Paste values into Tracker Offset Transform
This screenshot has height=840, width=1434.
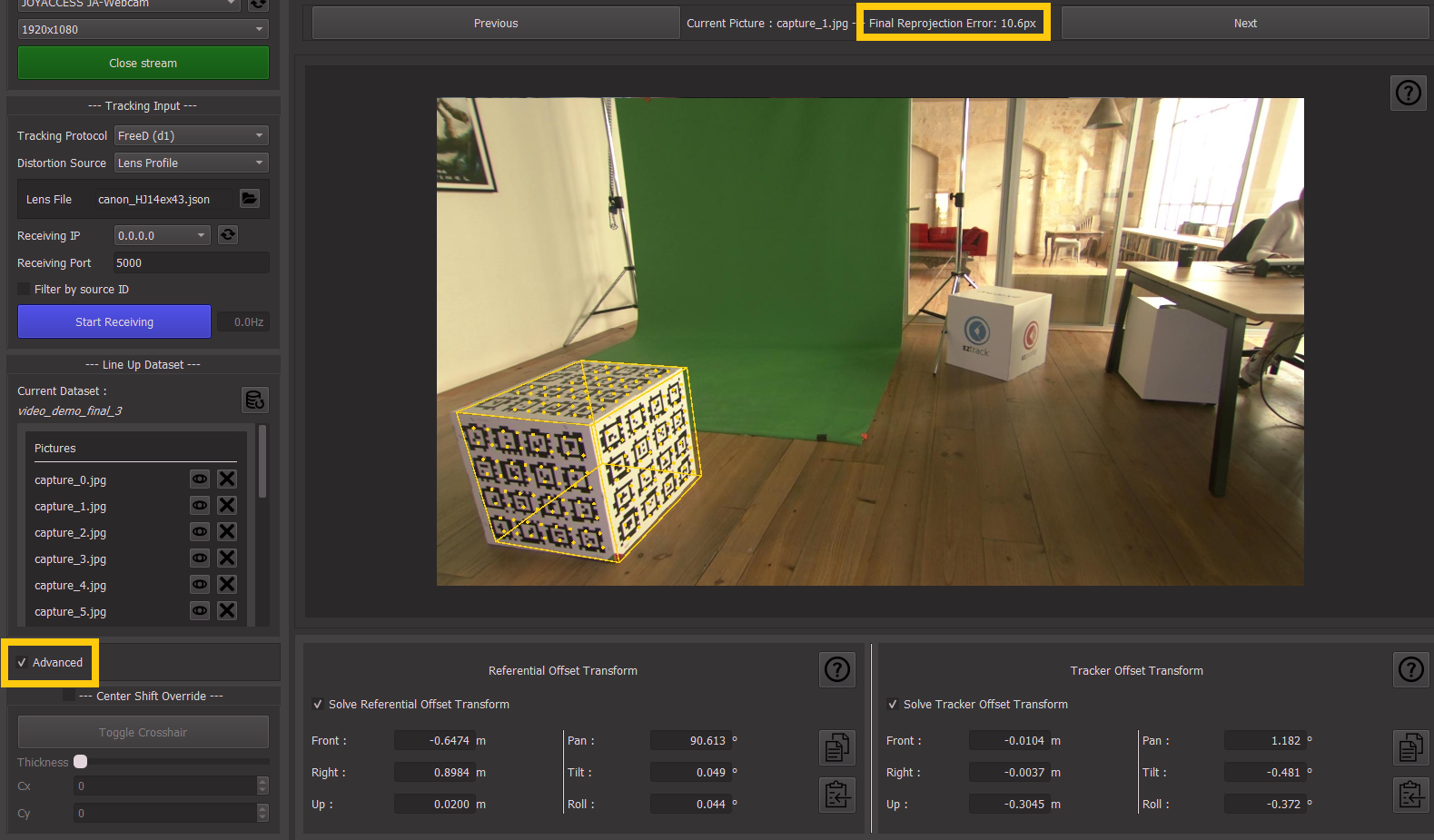point(1410,796)
